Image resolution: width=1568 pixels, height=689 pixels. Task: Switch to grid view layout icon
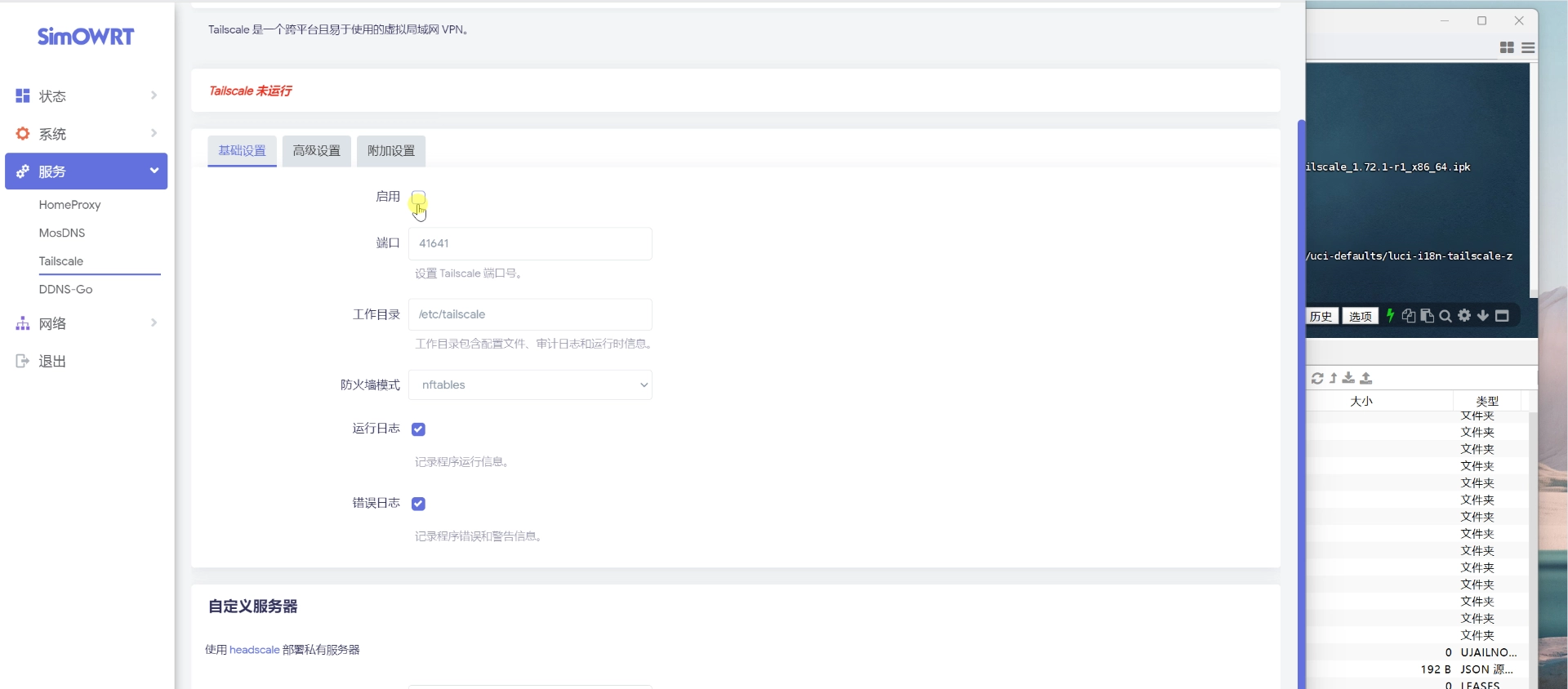(x=1508, y=48)
